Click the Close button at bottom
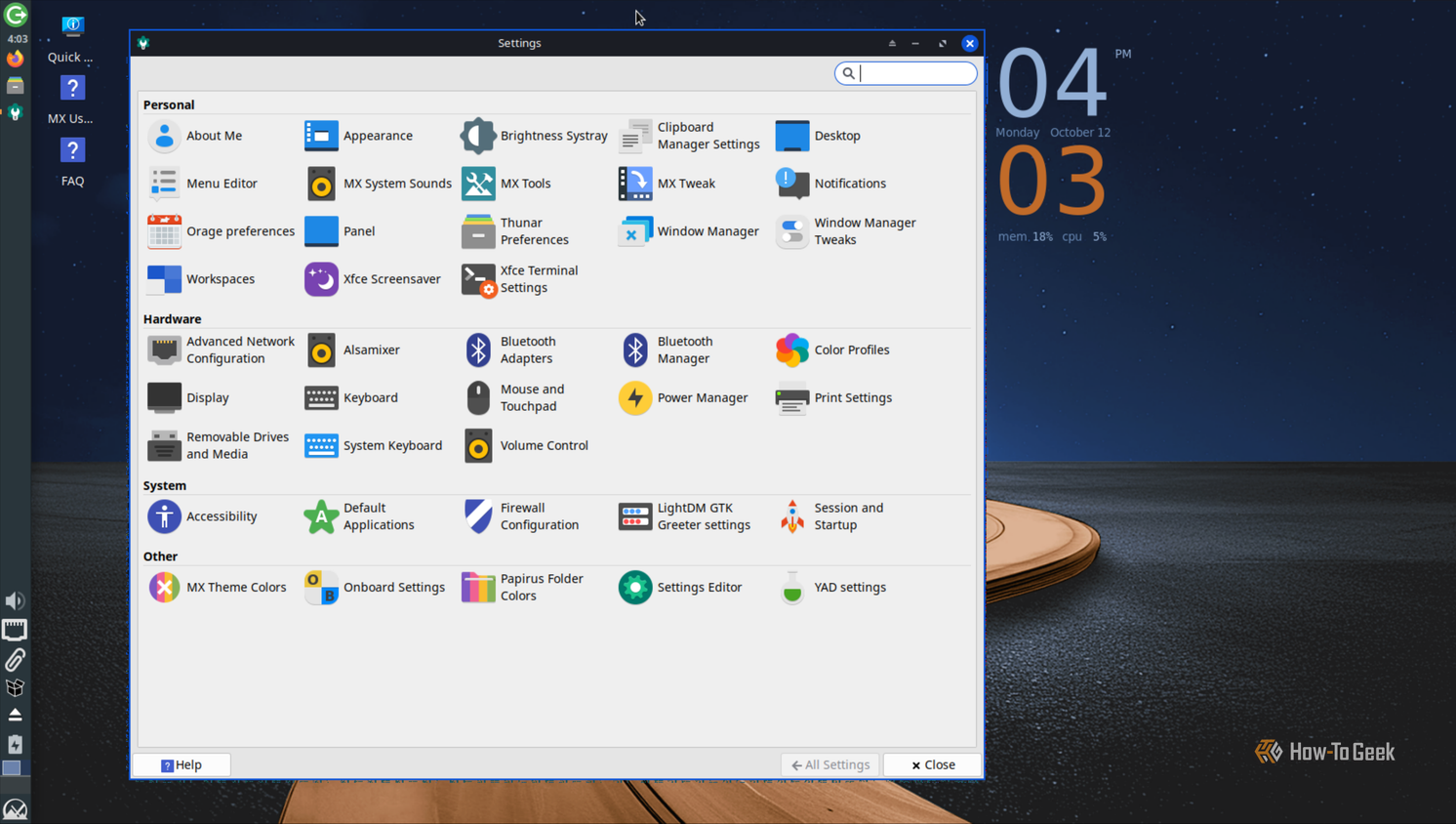This screenshot has height=824, width=1456. coord(932,764)
